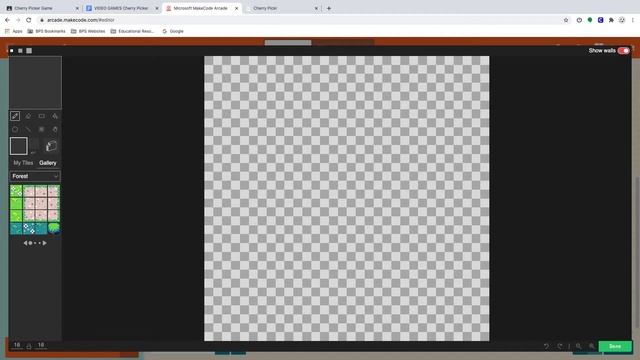
Task: Open a new browser tab
Action: pos(329,8)
